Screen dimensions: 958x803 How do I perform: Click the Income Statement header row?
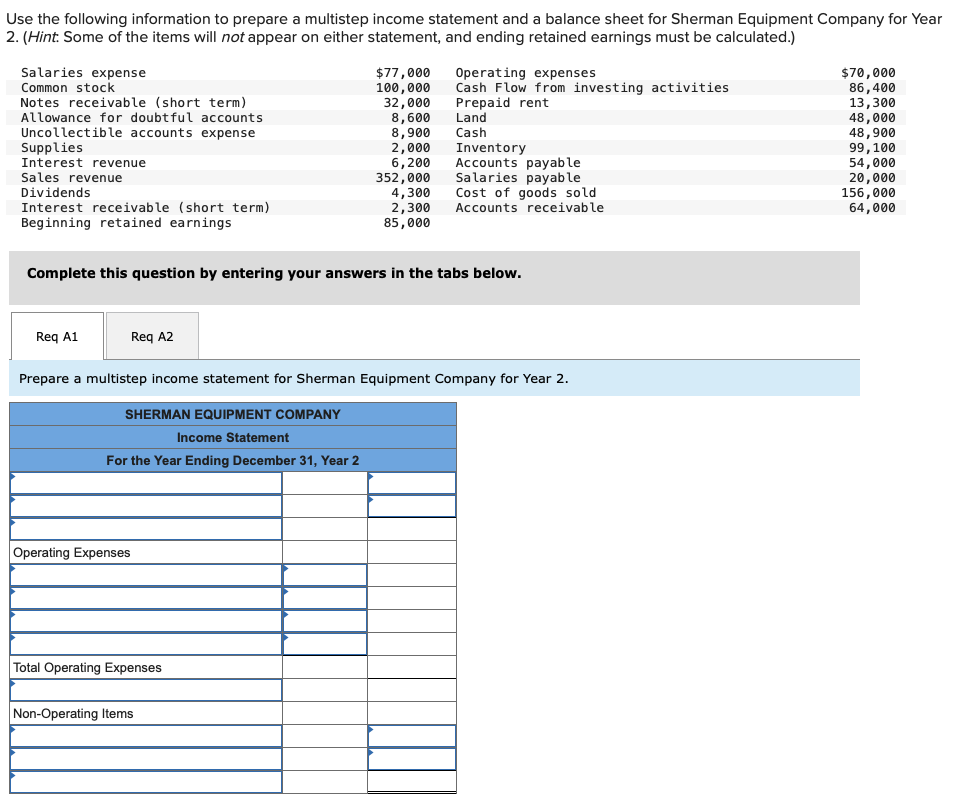tap(232, 437)
